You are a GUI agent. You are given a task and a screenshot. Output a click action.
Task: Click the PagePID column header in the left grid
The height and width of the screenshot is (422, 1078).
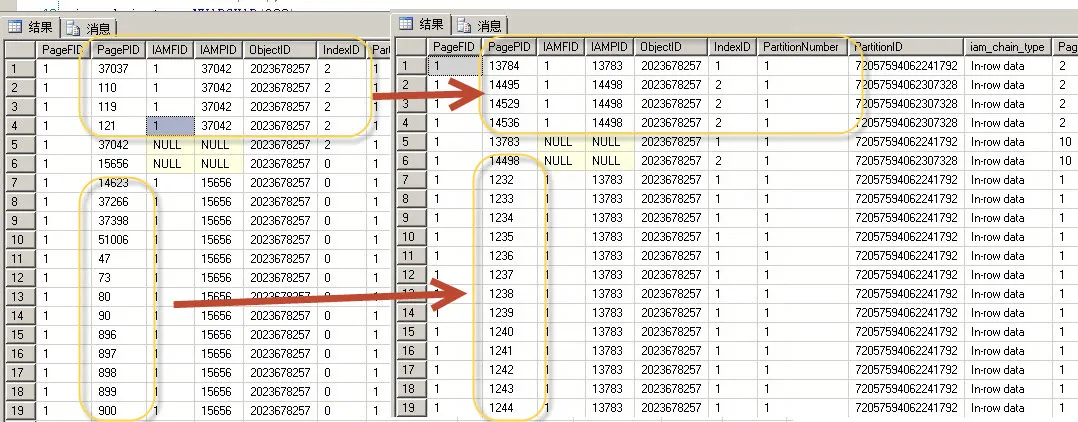pyautogui.click(x=118, y=49)
